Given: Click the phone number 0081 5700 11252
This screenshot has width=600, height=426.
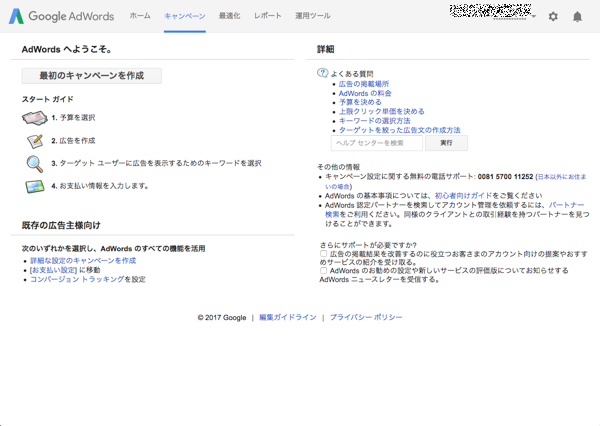Looking at the screenshot, I should point(505,176).
